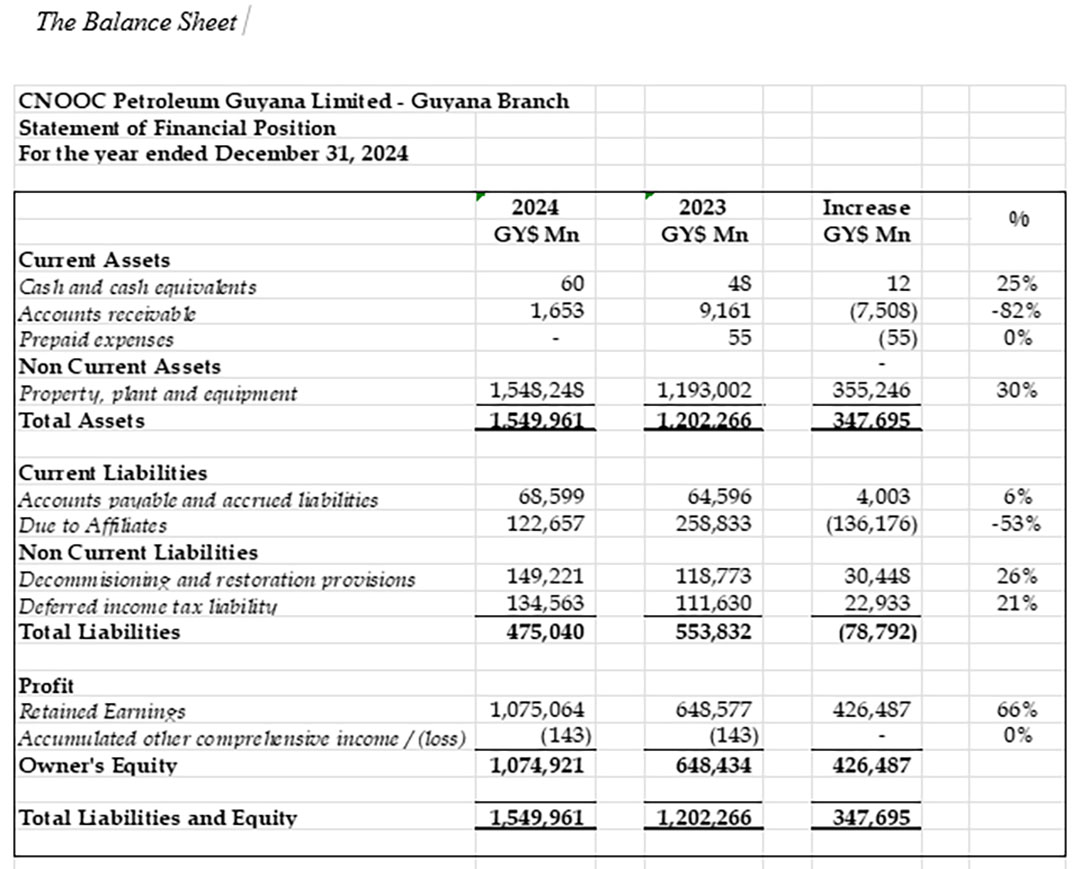Screen dimensions: 1080x869
Task: Select the 'Non Current Assets' section label
Action: point(120,366)
